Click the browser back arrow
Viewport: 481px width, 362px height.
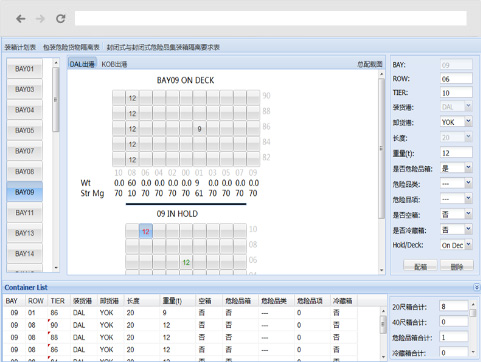click(21, 19)
